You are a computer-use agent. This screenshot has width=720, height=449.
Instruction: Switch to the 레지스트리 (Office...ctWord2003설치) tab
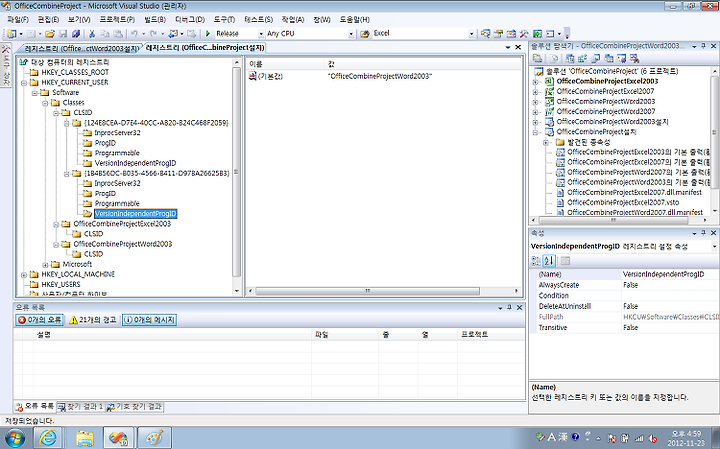coord(80,48)
